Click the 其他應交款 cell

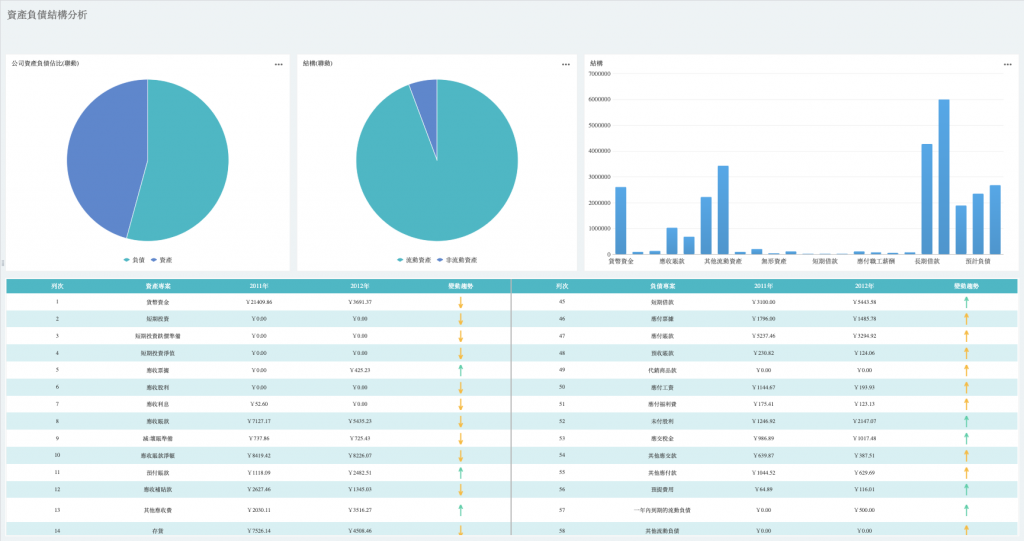coord(662,455)
